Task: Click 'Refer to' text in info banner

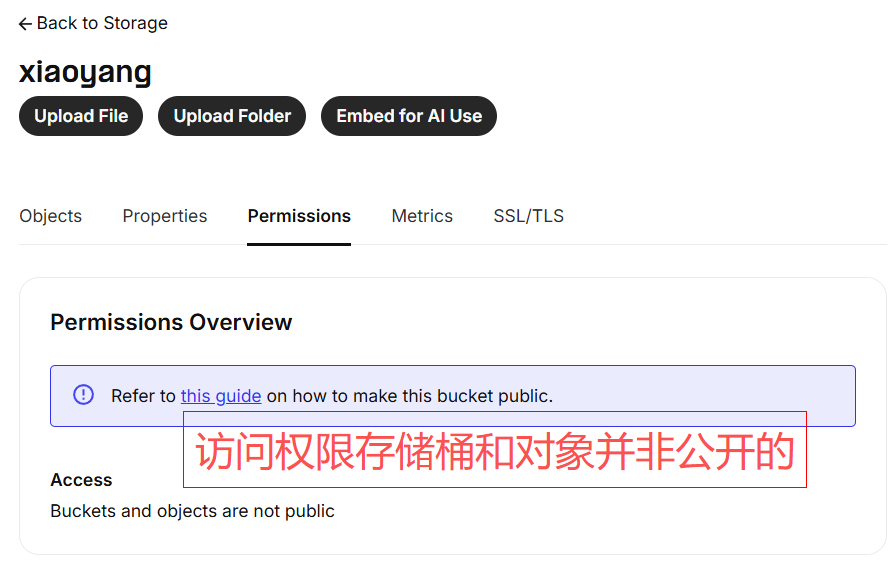Action: tap(143, 396)
